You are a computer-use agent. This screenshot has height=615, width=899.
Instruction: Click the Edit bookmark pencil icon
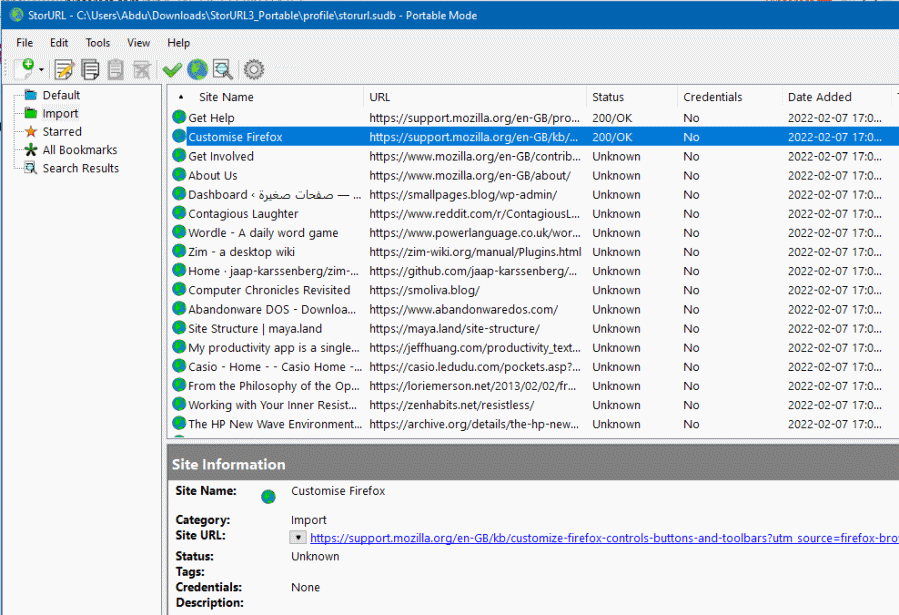pyautogui.click(x=64, y=69)
